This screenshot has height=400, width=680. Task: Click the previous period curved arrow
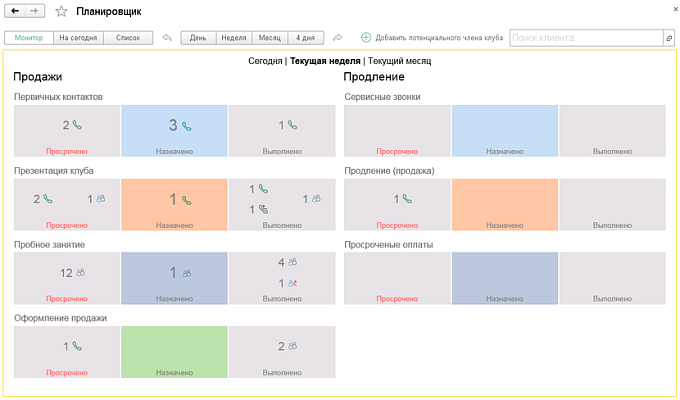(x=167, y=38)
